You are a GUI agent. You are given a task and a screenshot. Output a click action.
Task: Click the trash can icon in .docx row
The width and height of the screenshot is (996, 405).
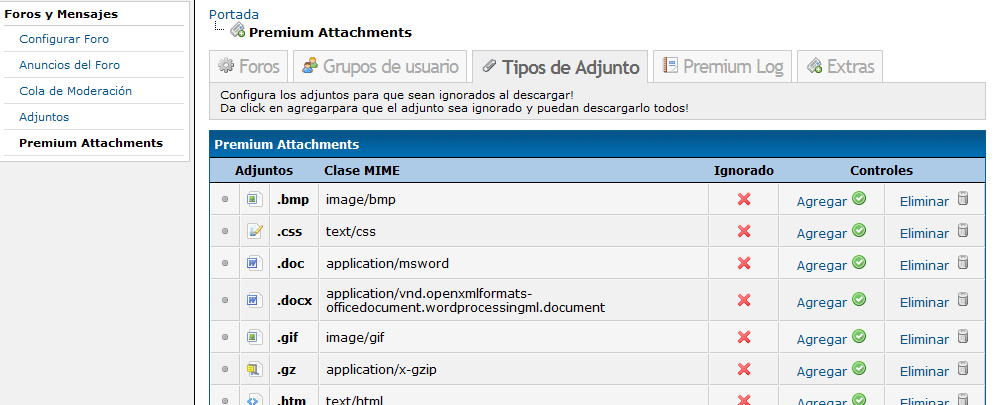click(963, 300)
